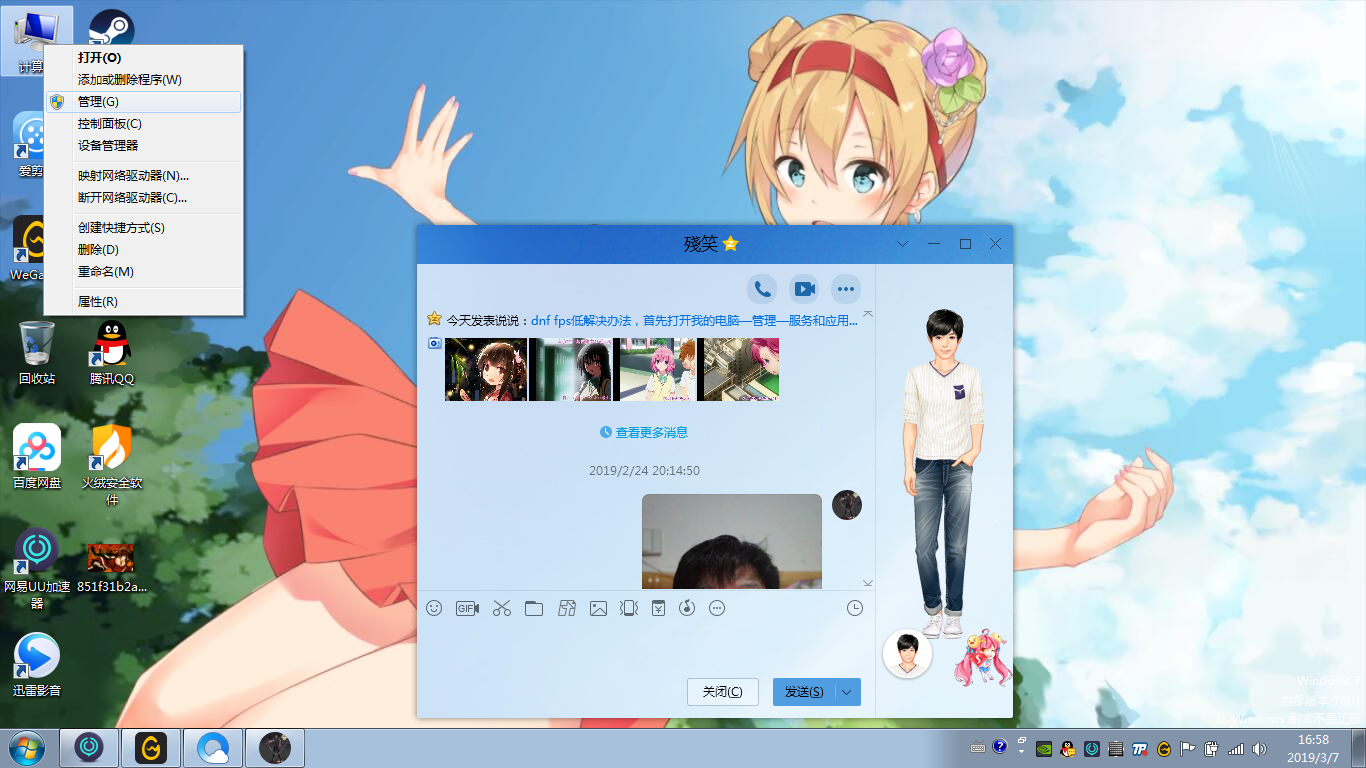The height and width of the screenshot is (768, 1366).
Task: Open the volume speaker tray icon
Action: click(1260, 748)
